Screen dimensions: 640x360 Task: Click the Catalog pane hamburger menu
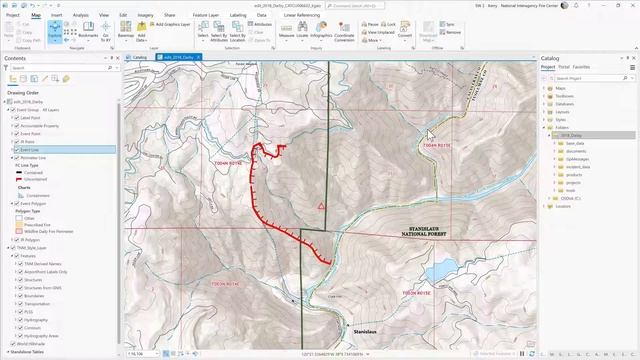(x=632, y=67)
